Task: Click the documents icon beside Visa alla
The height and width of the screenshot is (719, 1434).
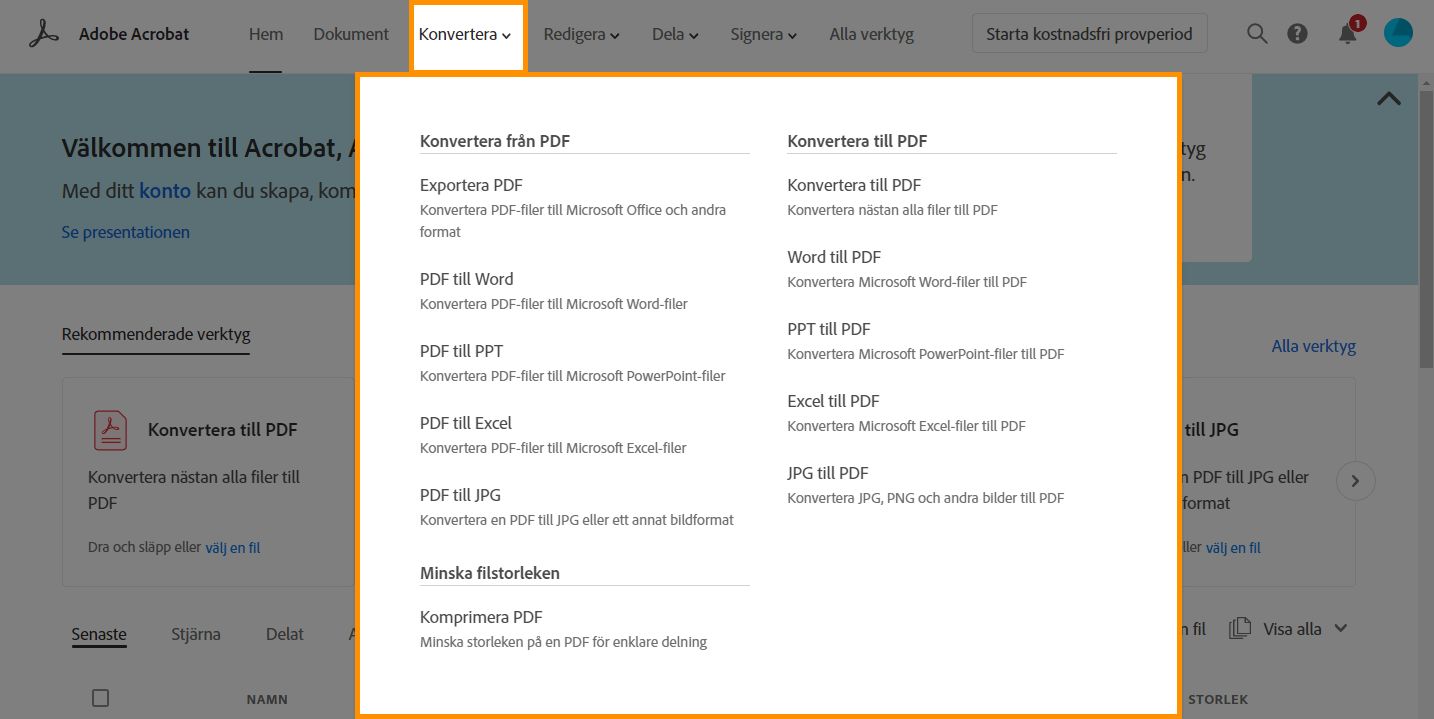Action: point(1240,629)
